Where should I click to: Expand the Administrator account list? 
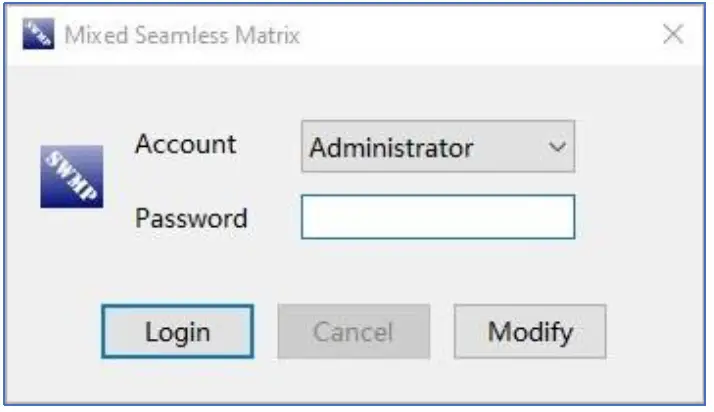click(x=557, y=148)
